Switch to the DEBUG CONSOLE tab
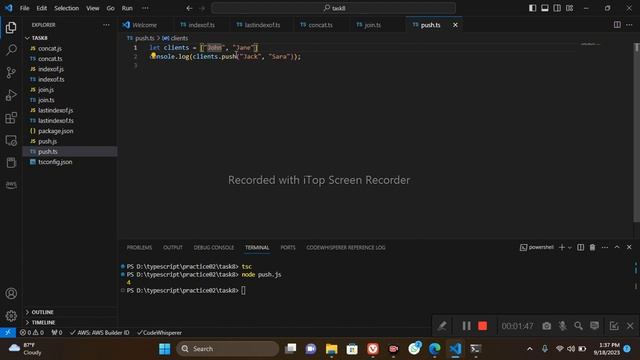Viewport: 640px width, 360px height. (213, 248)
